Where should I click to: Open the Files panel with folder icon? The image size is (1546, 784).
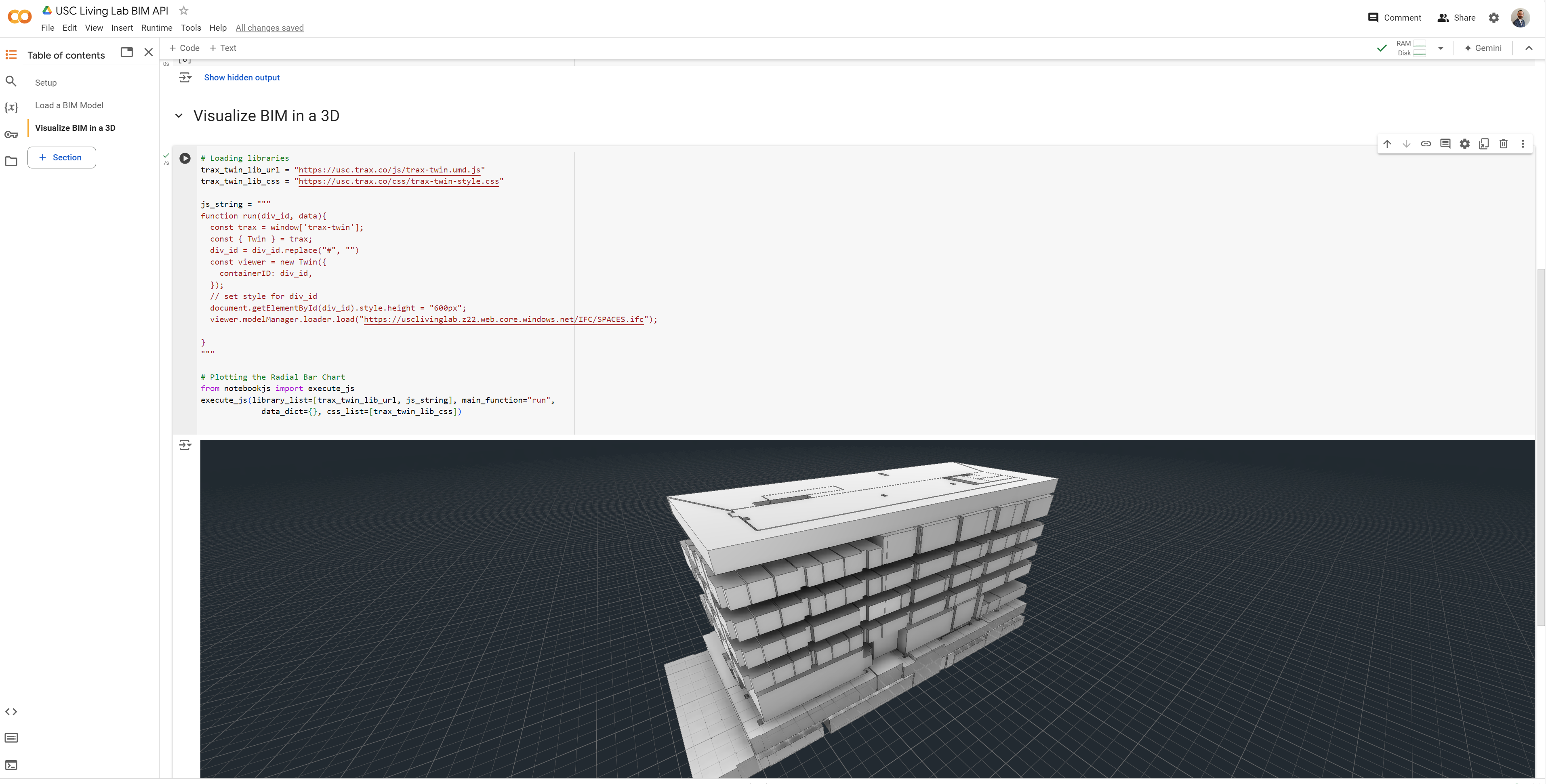[x=11, y=161]
